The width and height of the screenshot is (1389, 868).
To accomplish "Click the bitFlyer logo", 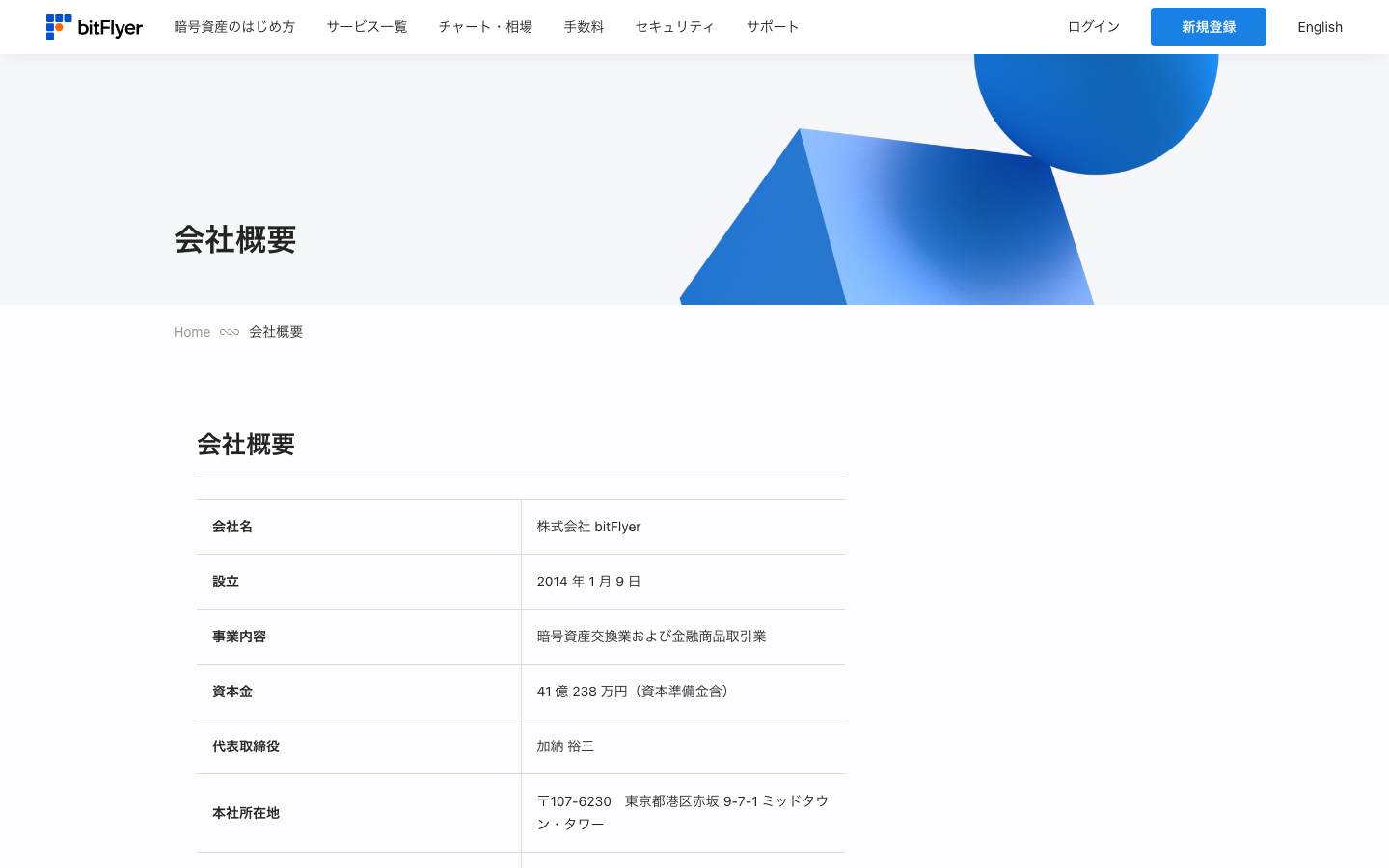I will coord(95,27).
